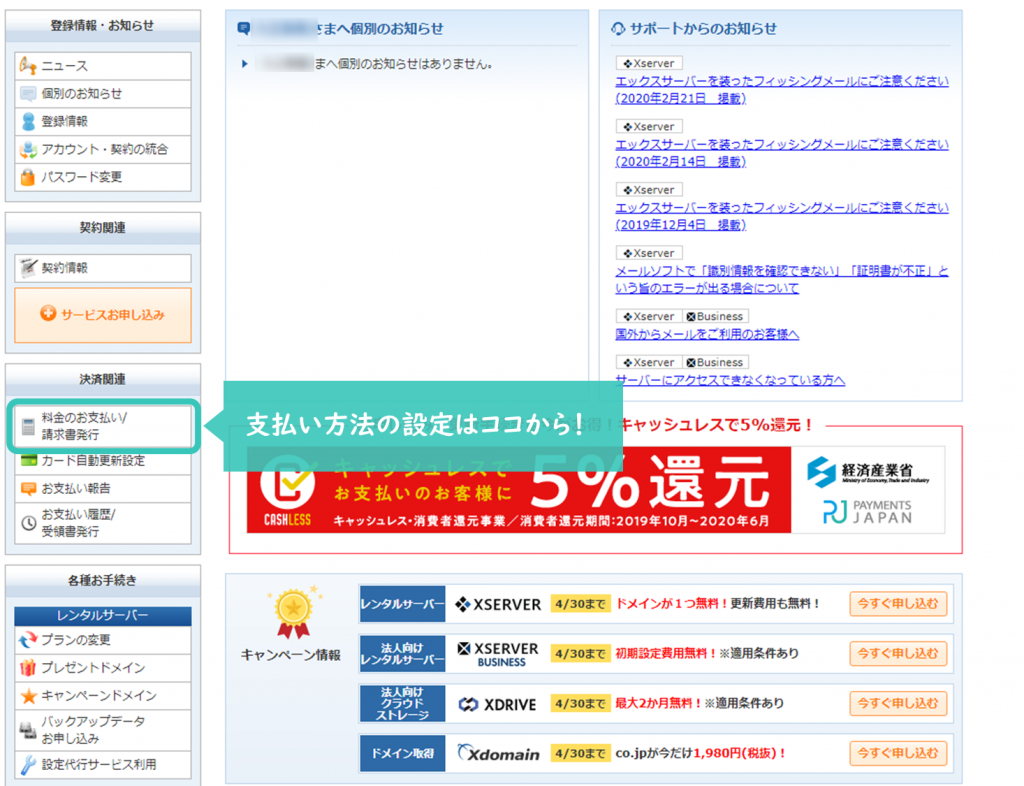This screenshot has height=786, width=1024.
Task: Click the 経済産業省 logo on the banner
Action: pos(868,472)
